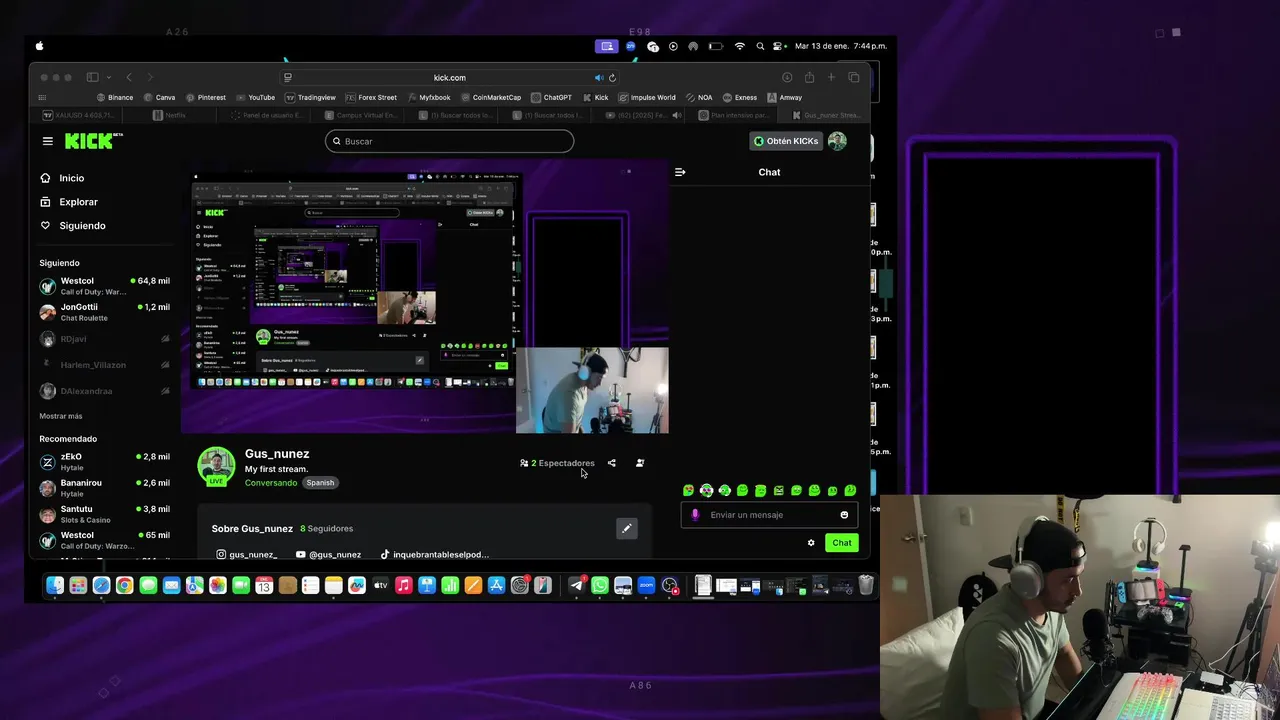
Task: Expand Mostrar más in following list
Action: point(61,416)
